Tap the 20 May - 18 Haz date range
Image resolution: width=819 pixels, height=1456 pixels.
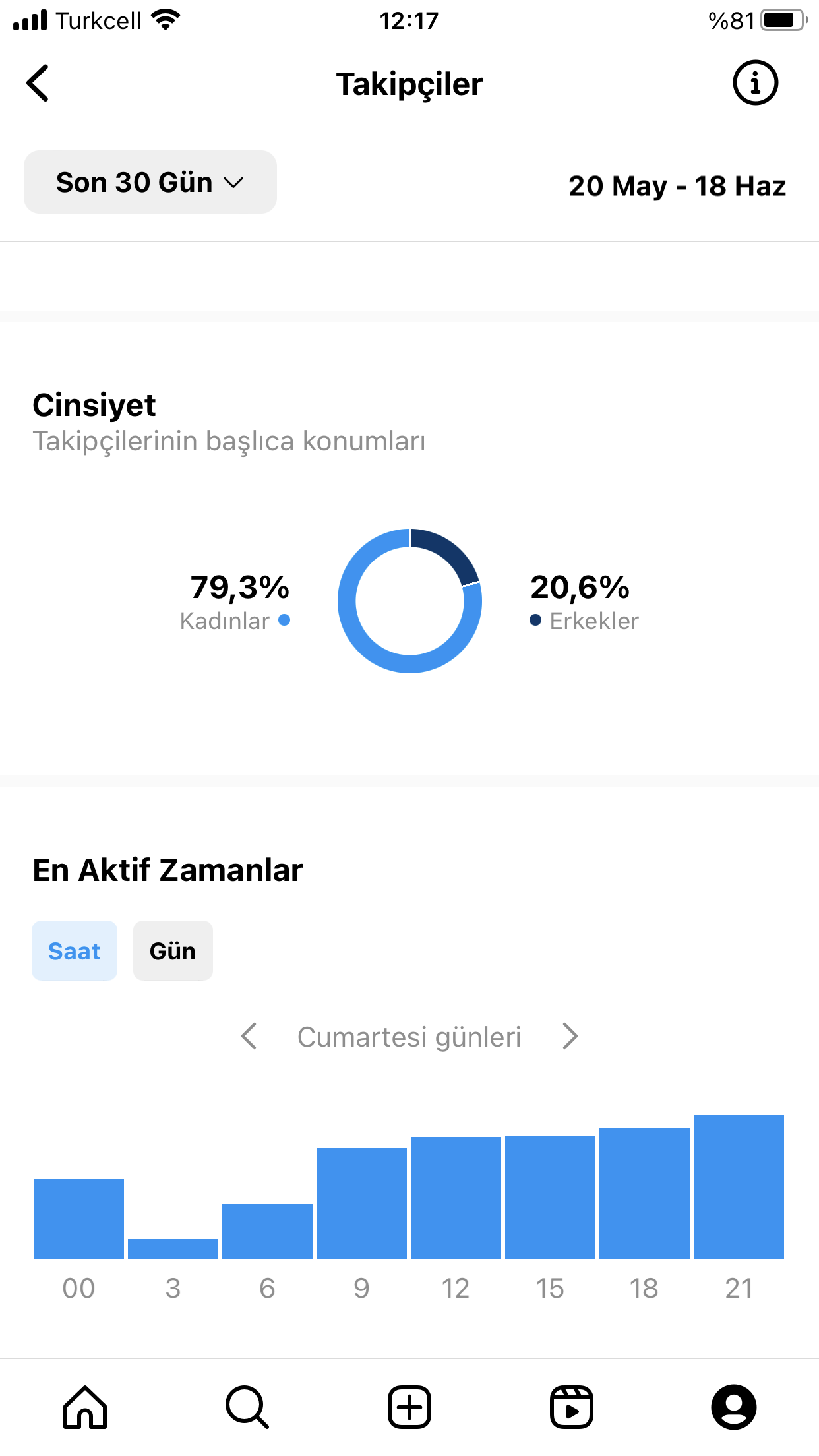[x=677, y=186]
